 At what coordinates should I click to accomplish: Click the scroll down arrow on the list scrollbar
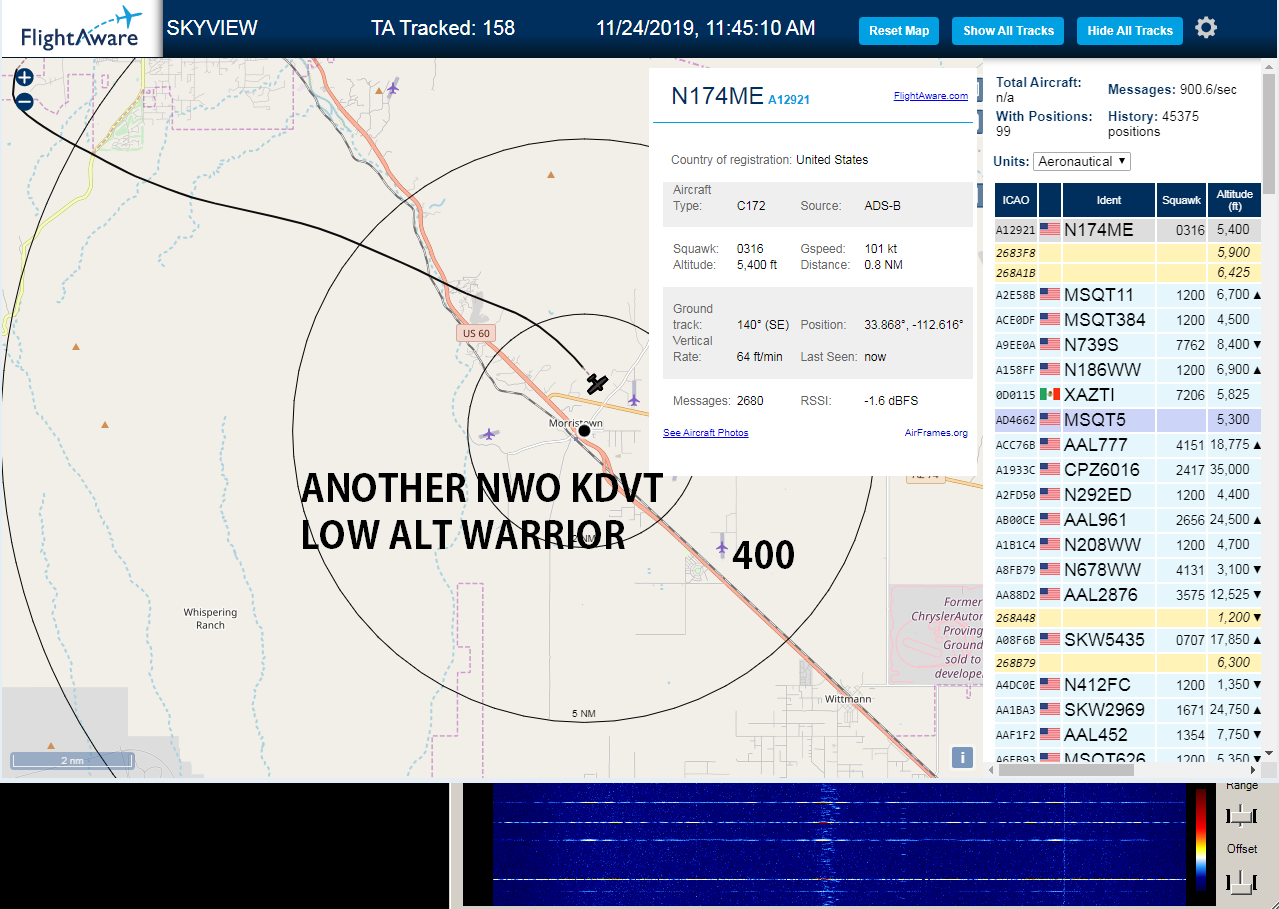[x=1270, y=754]
